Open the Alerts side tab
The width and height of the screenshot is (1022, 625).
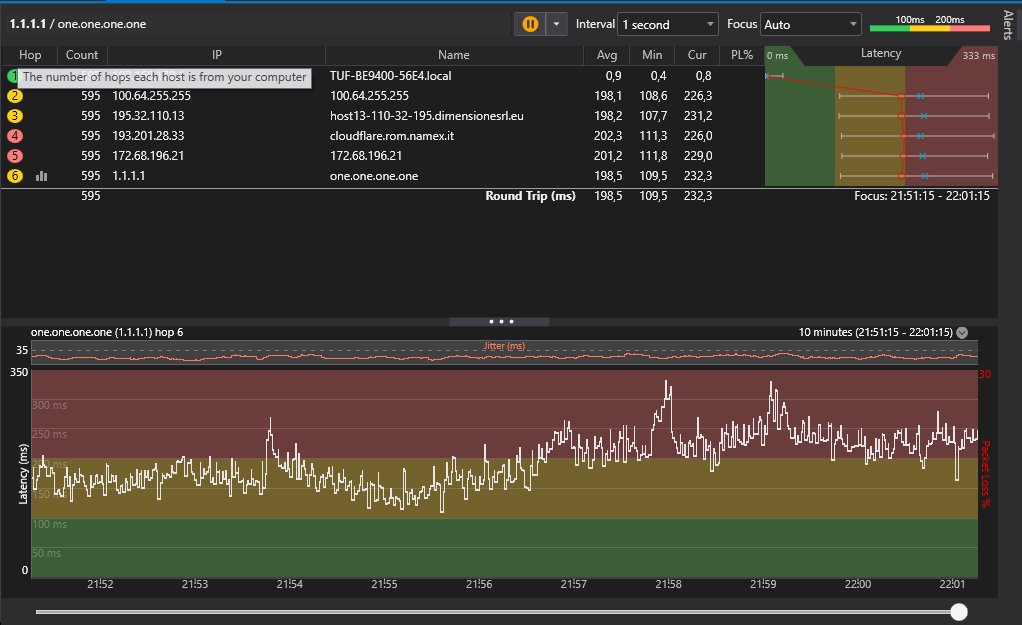pos(1007,25)
